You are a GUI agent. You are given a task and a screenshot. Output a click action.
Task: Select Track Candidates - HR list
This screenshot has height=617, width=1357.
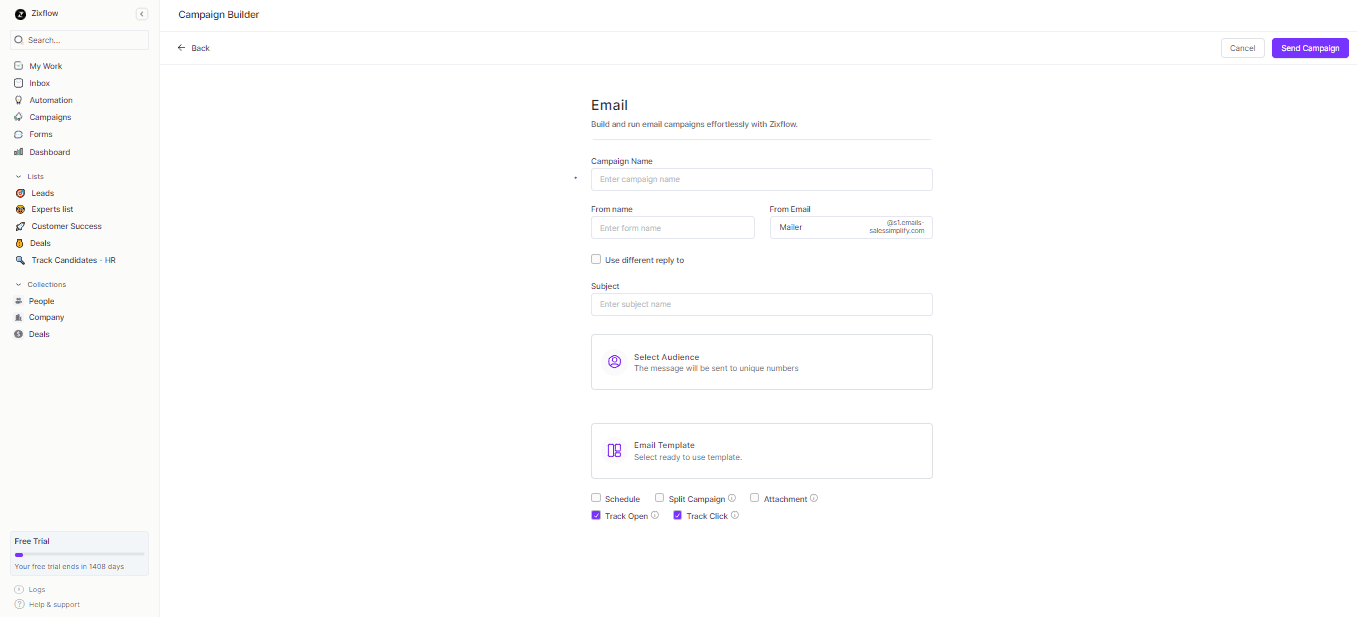coord(72,260)
